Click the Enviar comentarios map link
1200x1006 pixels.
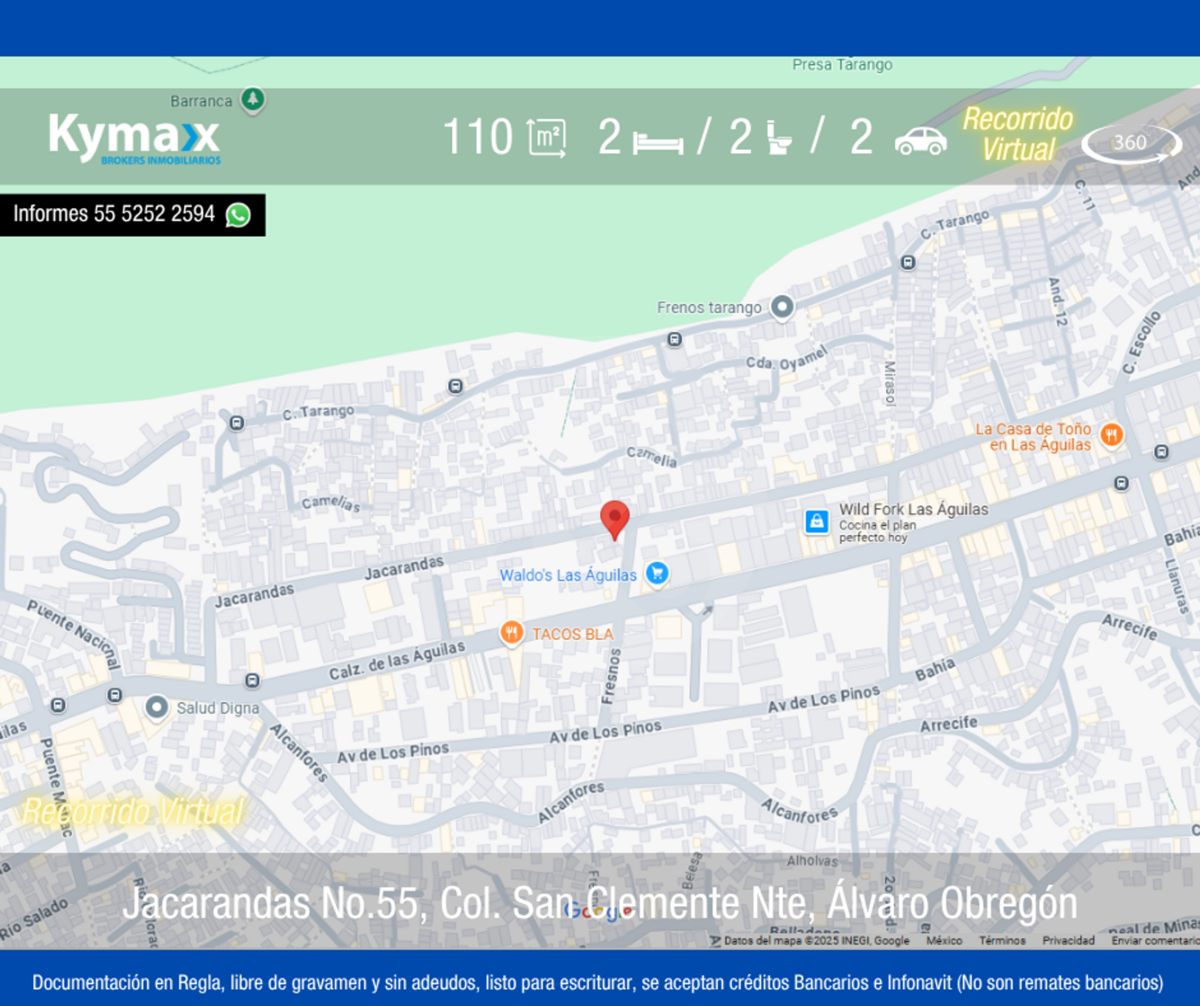click(x=1155, y=940)
